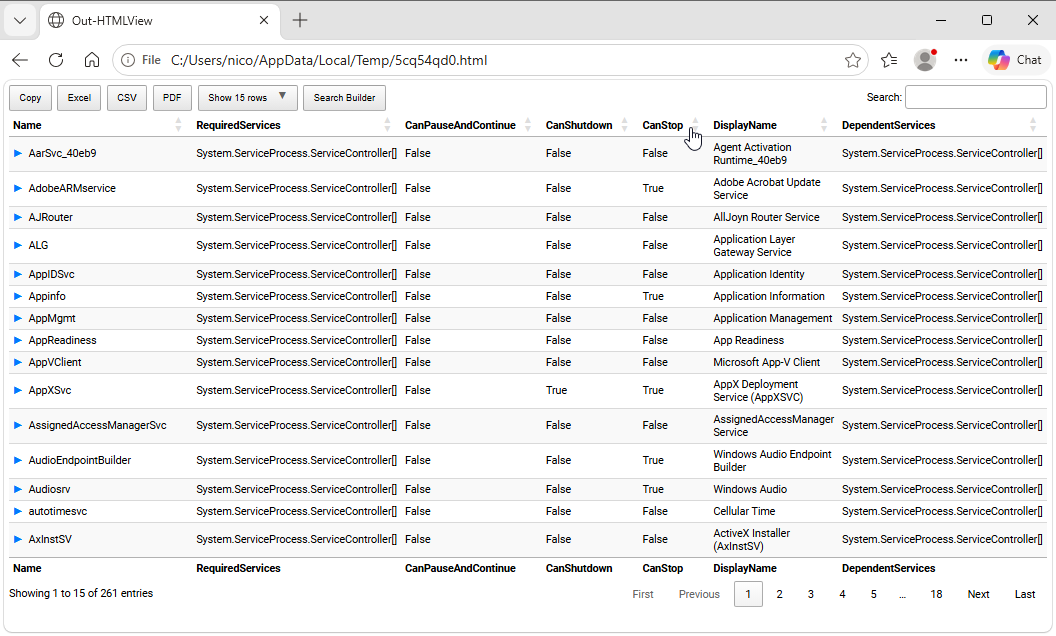Go to pagination page 3
The width and height of the screenshot is (1056, 636).
811,594
